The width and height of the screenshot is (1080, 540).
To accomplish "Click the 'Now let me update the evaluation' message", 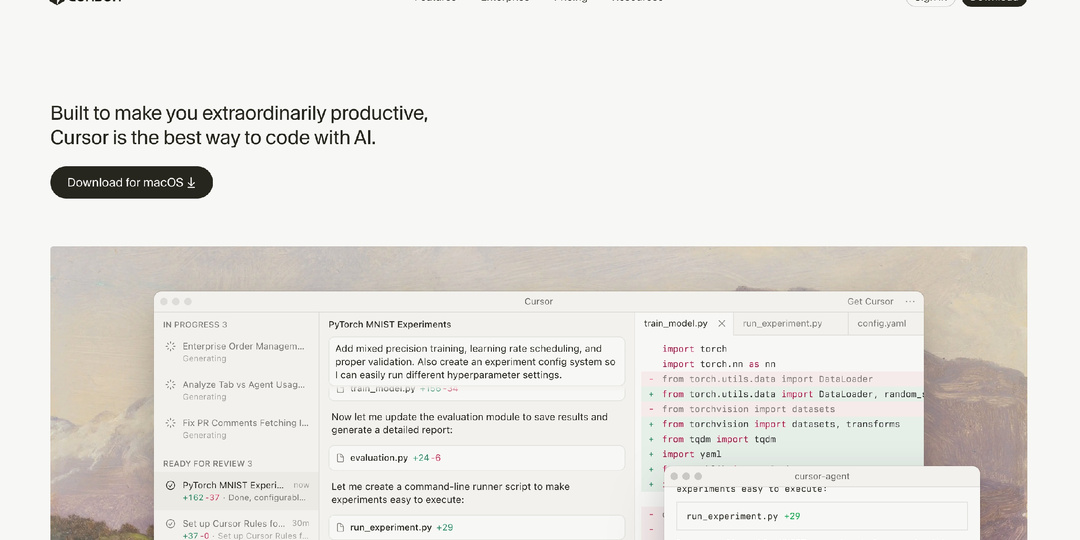I will pos(470,424).
